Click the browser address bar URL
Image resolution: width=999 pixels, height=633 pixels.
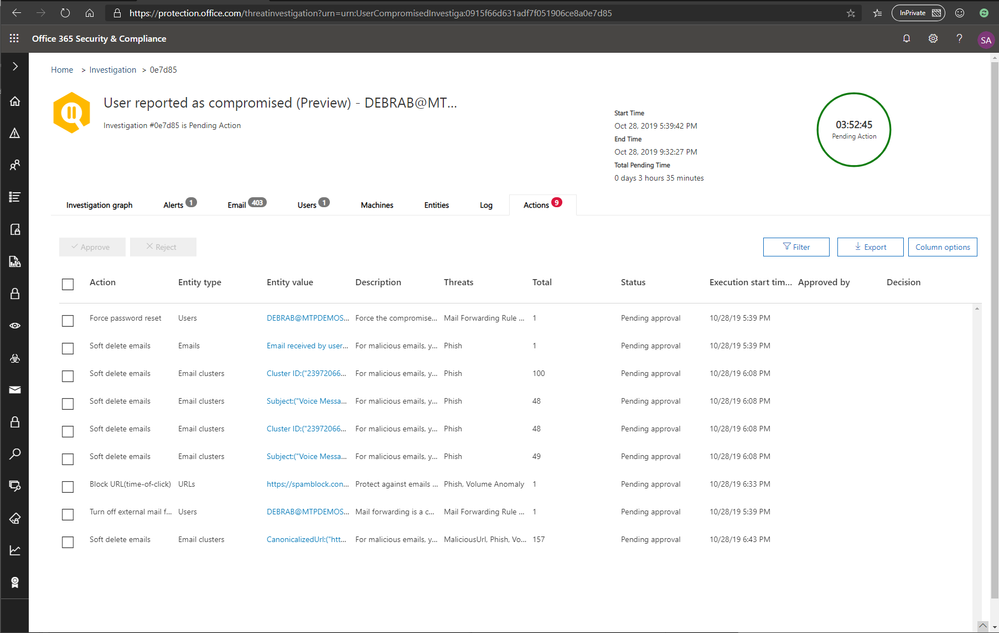pyautogui.click(x=370, y=13)
